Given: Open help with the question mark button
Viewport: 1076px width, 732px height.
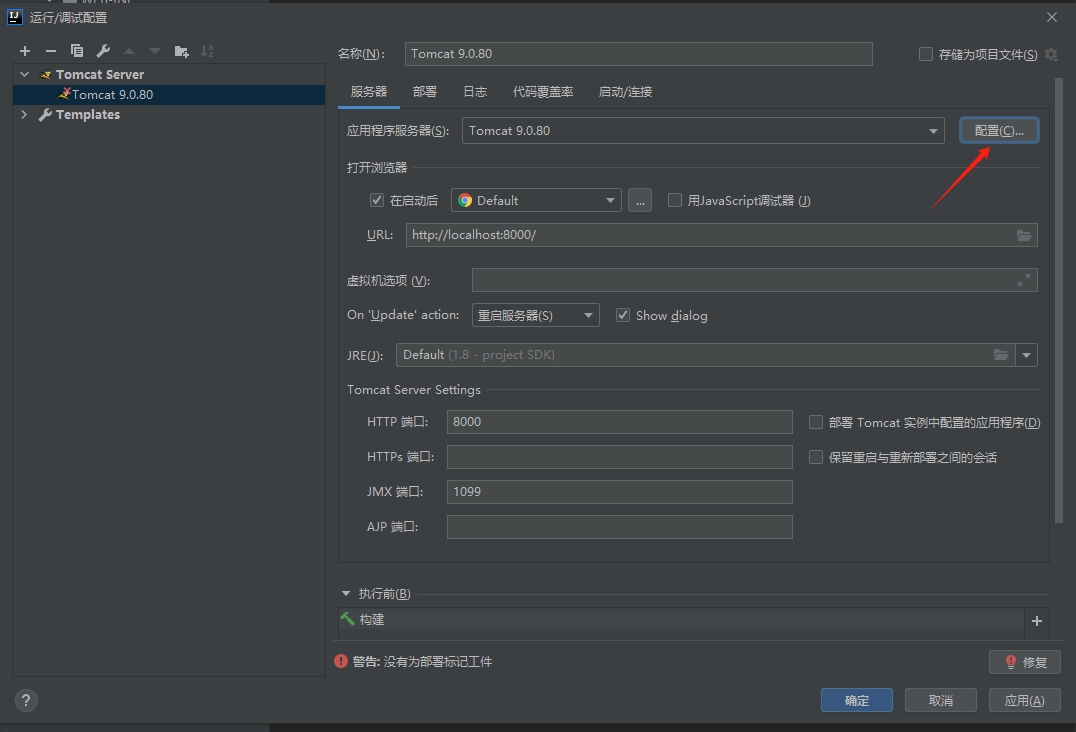Looking at the screenshot, I should (x=26, y=700).
